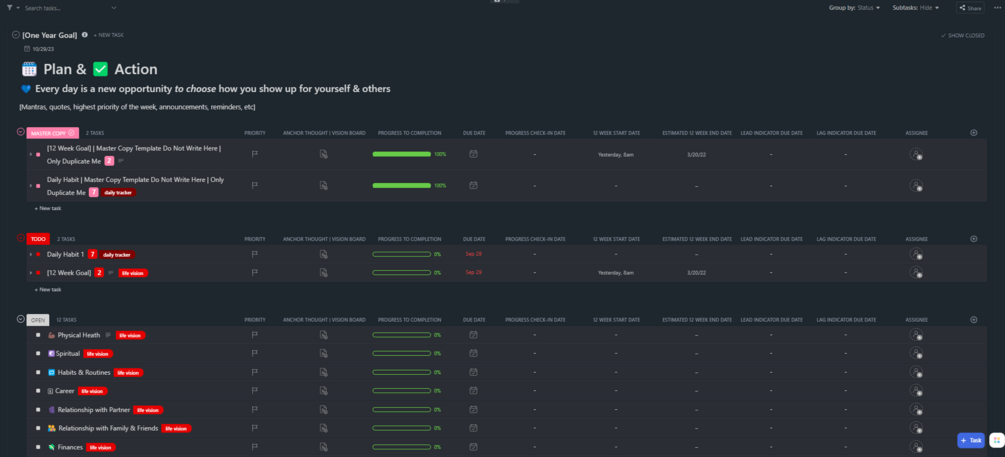
Task: Toggle SHOW CLOSED tasks
Action: [x=962, y=35]
